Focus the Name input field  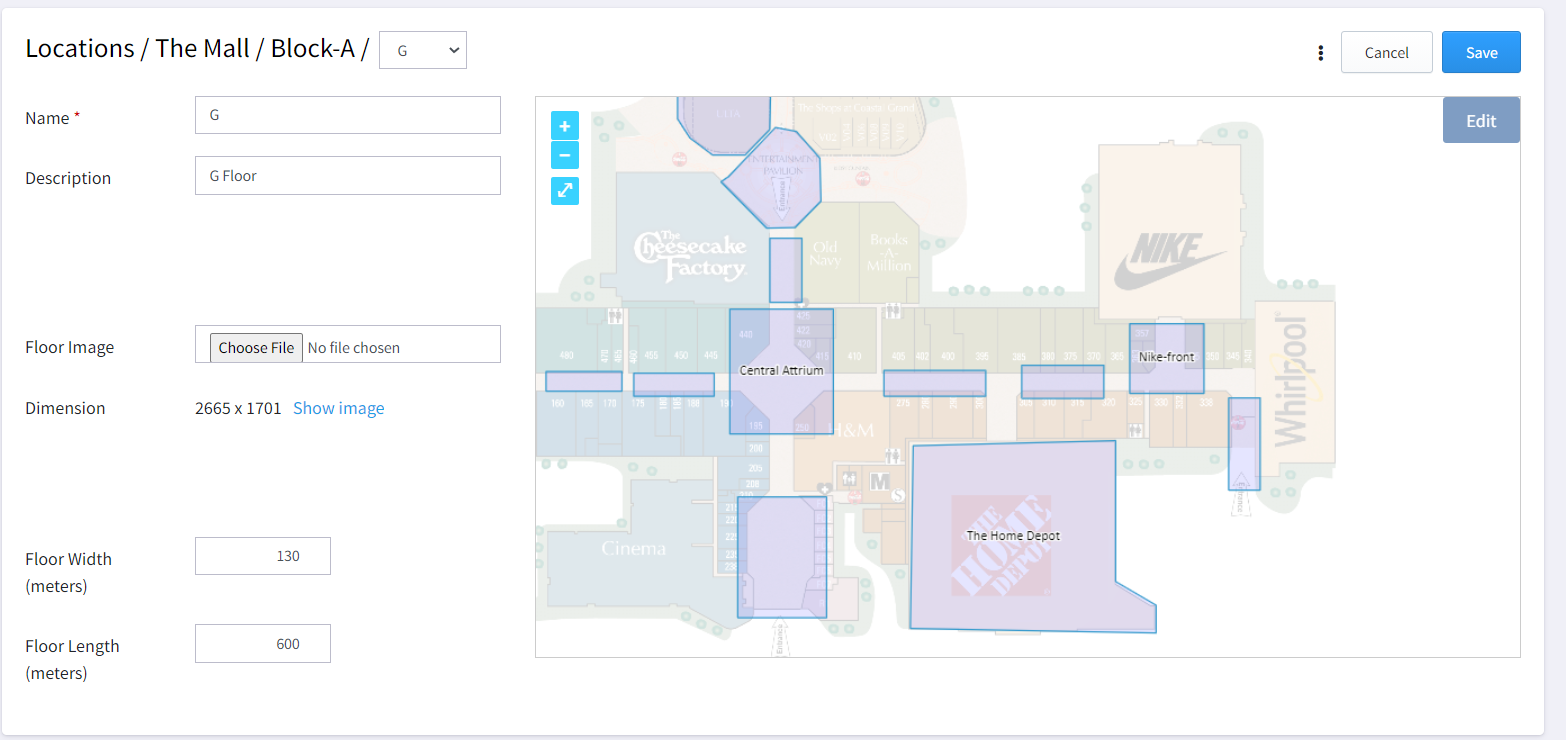[348, 115]
